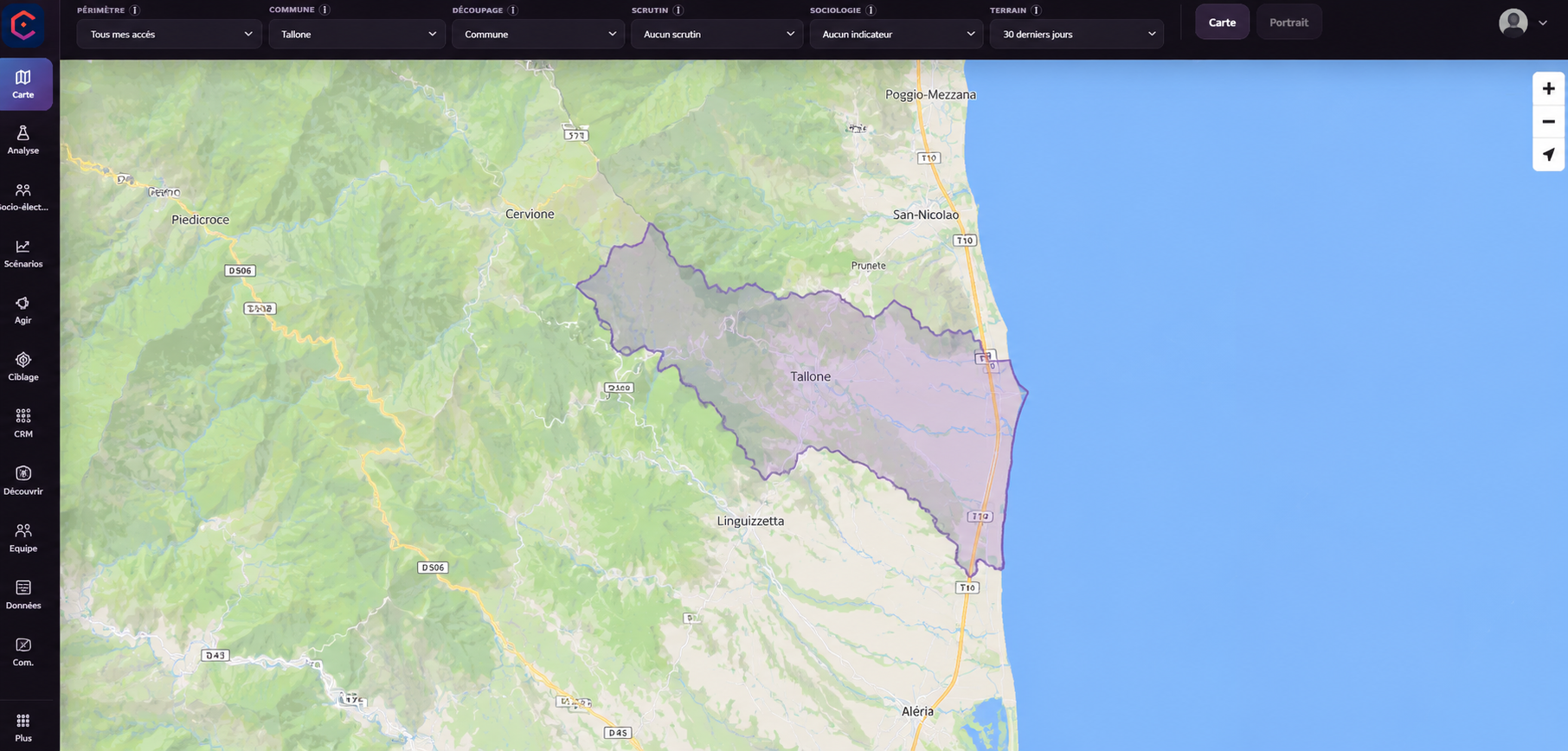The height and width of the screenshot is (751, 1568).
Task: Show info for Commune label
Action: click(325, 10)
